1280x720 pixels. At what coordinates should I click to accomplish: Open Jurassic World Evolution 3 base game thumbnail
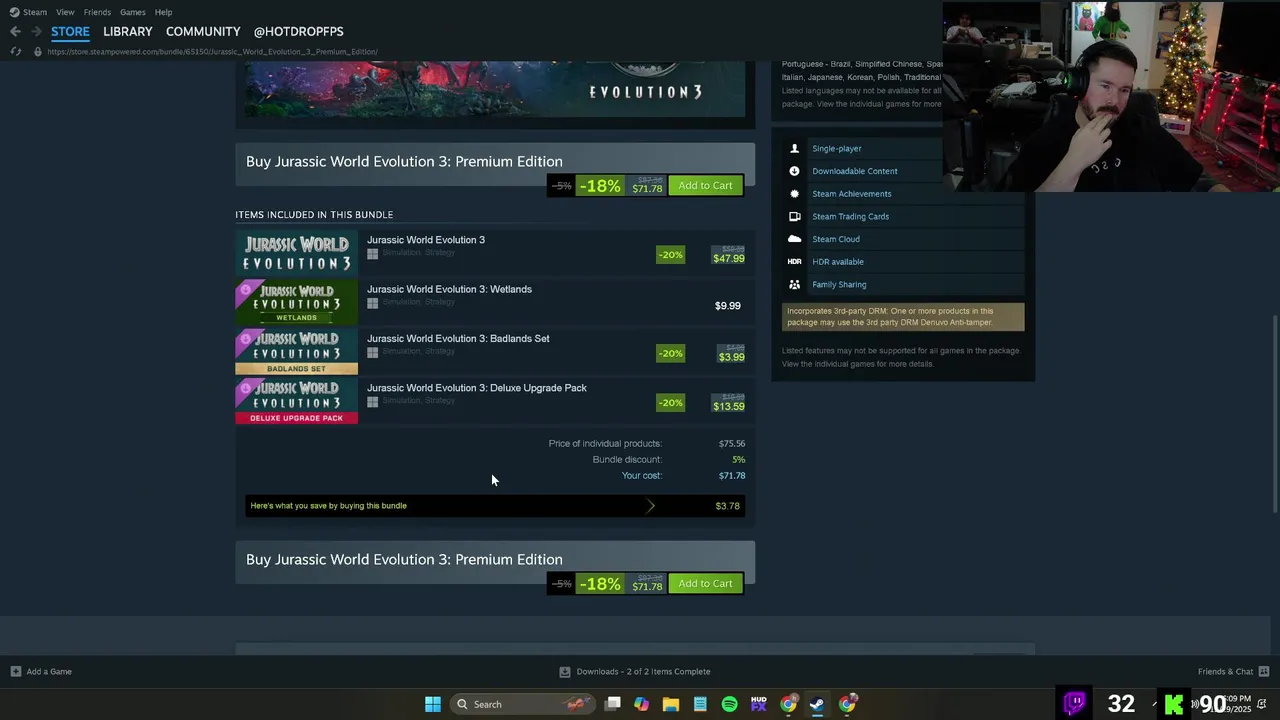[296, 253]
